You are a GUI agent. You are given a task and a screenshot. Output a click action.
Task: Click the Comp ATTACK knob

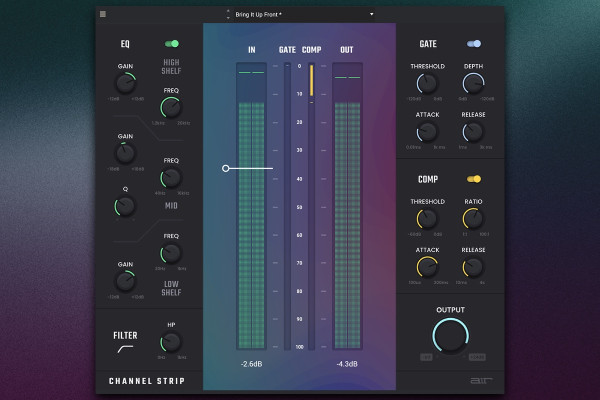coord(427,267)
